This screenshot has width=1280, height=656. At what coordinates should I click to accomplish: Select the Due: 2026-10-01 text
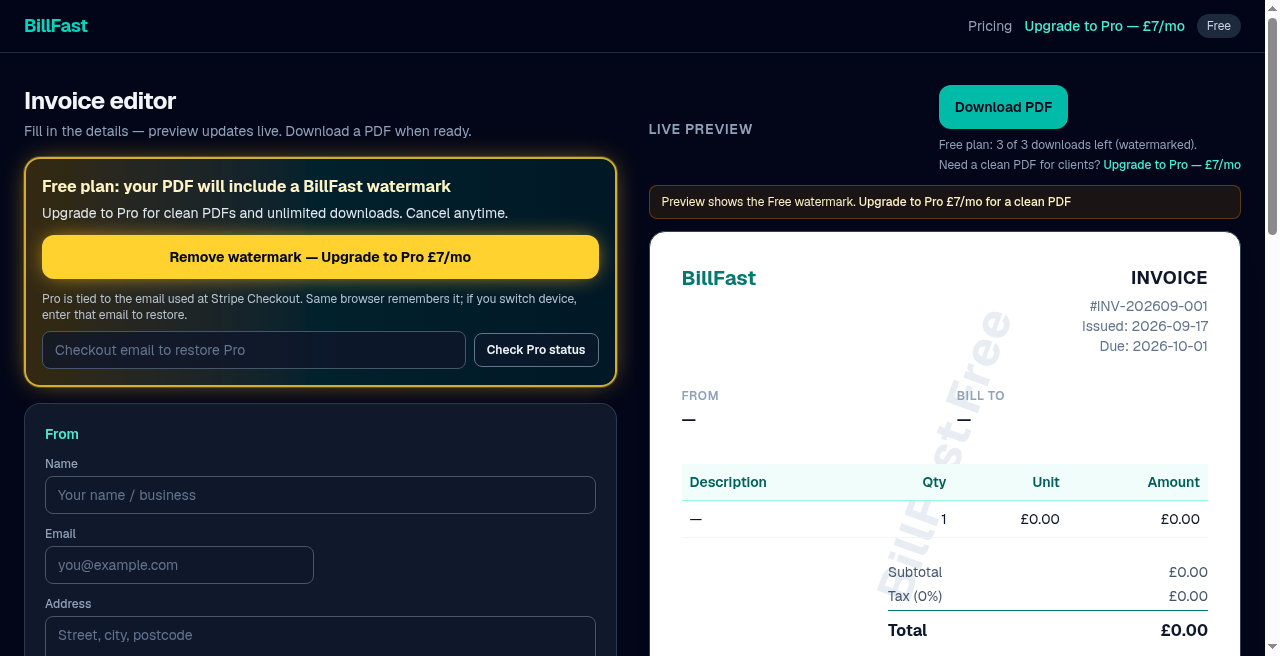tap(1154, 346)
